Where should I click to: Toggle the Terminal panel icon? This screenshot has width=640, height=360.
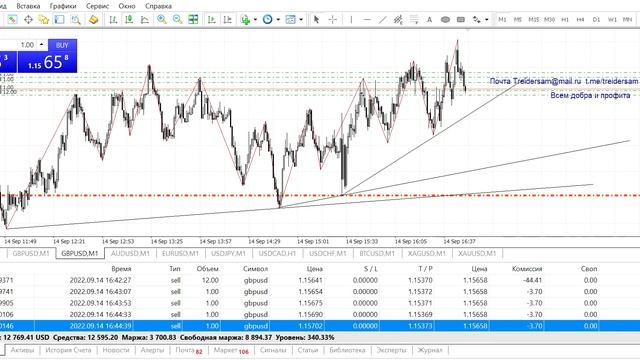60,19
